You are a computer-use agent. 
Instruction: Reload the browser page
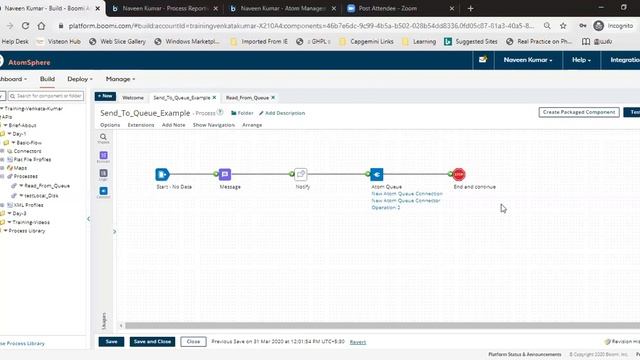tap(25, 26)
